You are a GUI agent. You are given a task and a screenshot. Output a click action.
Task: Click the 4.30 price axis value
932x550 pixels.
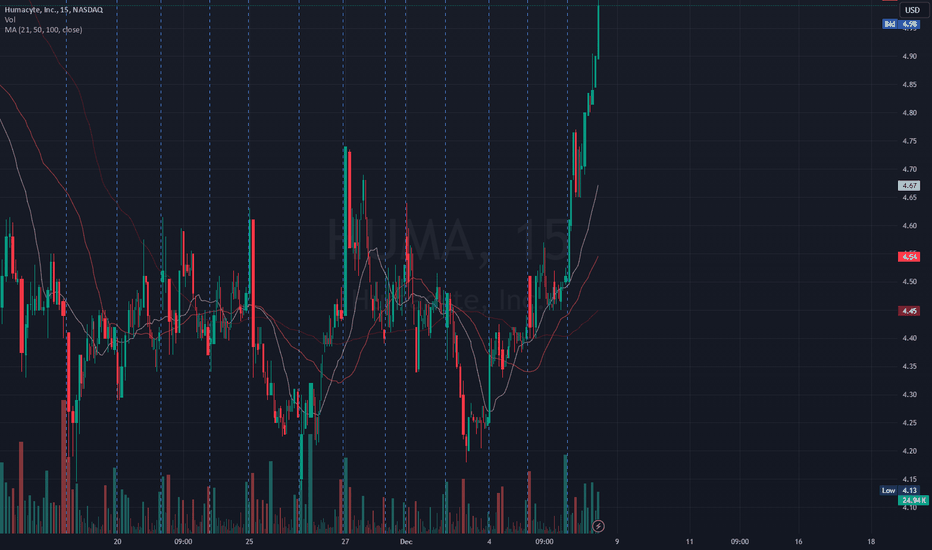(x=909, y=395)
